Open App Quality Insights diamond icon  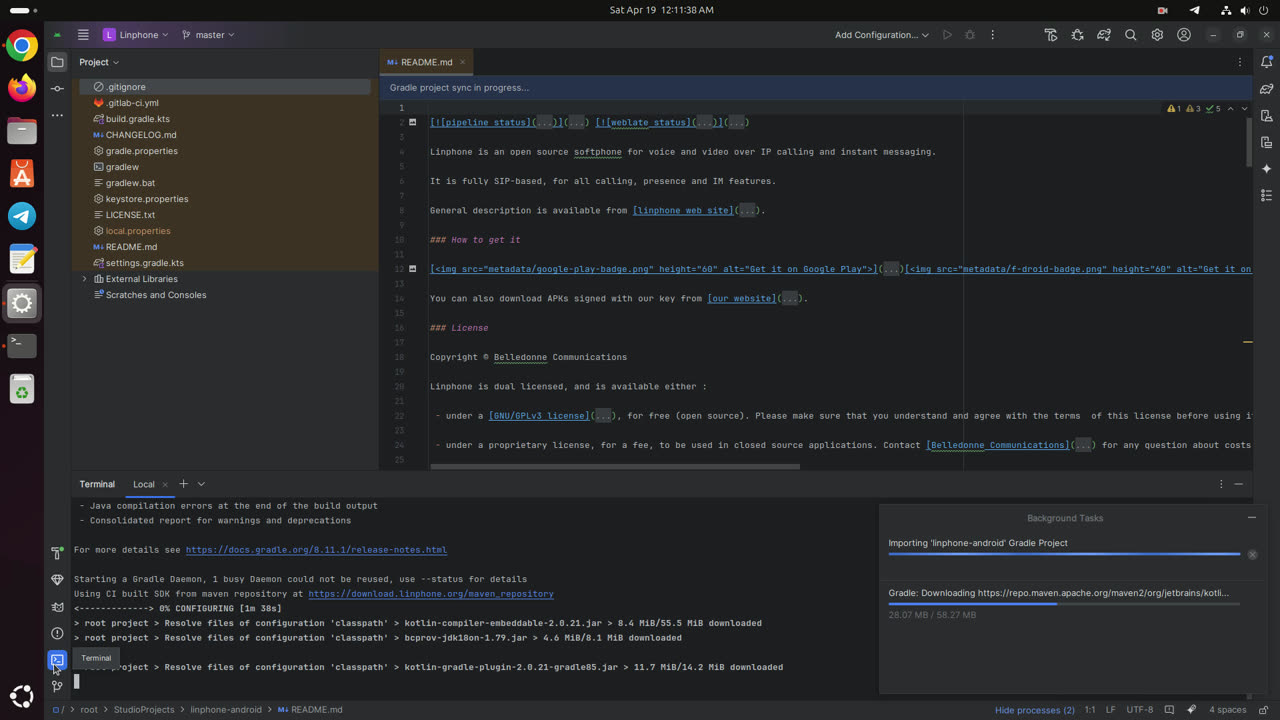tap(57, 580)
